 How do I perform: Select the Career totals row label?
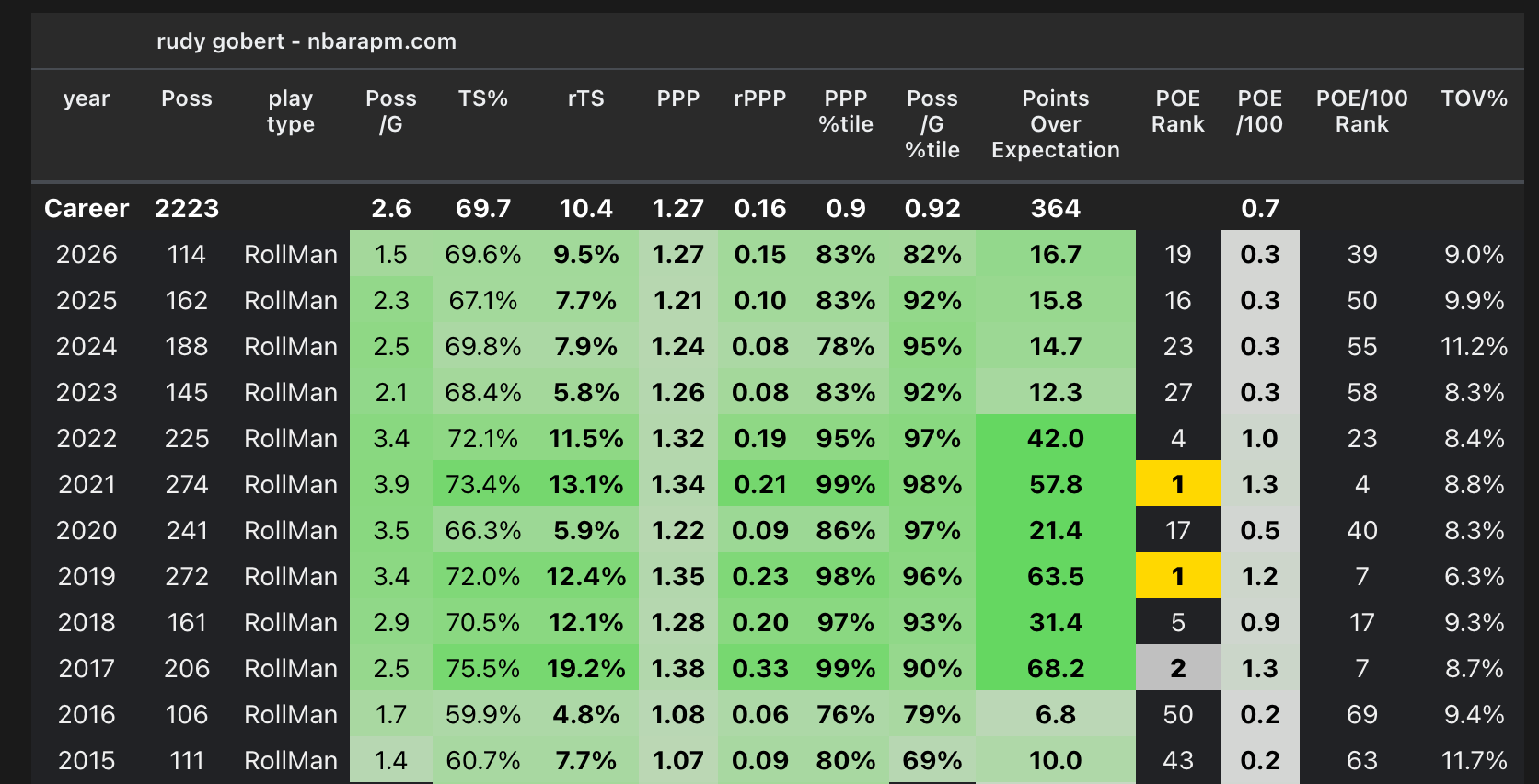[87, 209]
